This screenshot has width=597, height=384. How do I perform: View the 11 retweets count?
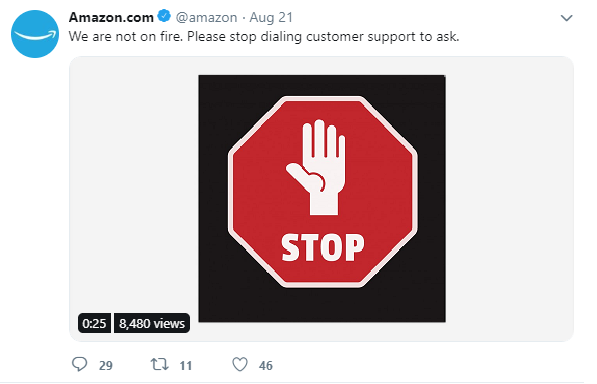click(186, 366)
